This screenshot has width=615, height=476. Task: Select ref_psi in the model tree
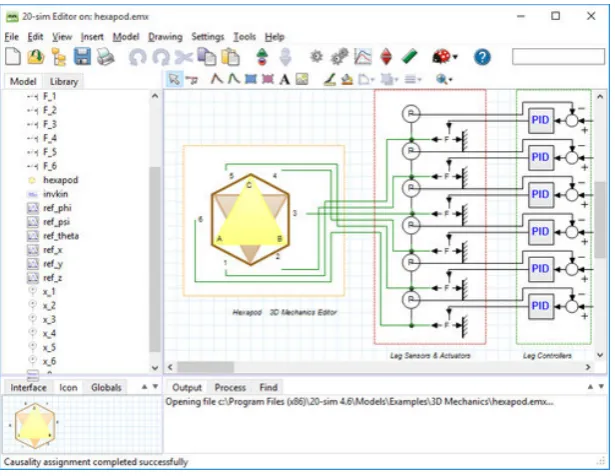tap(56, 222)
